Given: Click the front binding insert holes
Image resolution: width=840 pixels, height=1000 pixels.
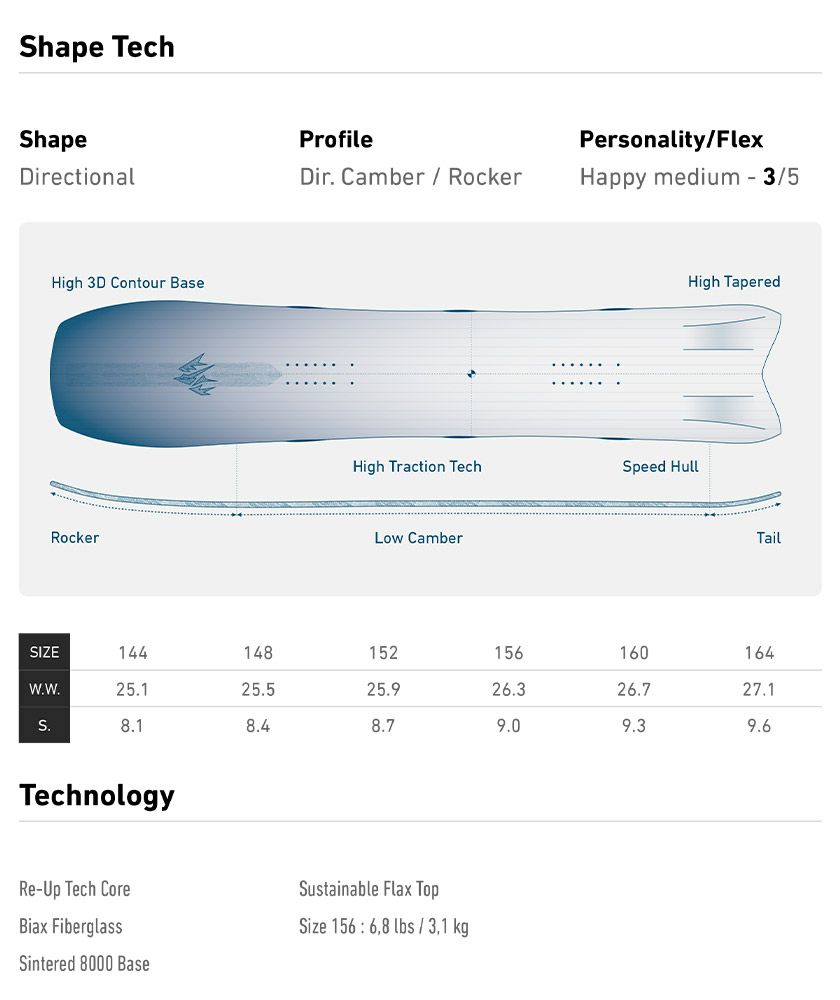Looking at the screenshot, I should (319, 373).
